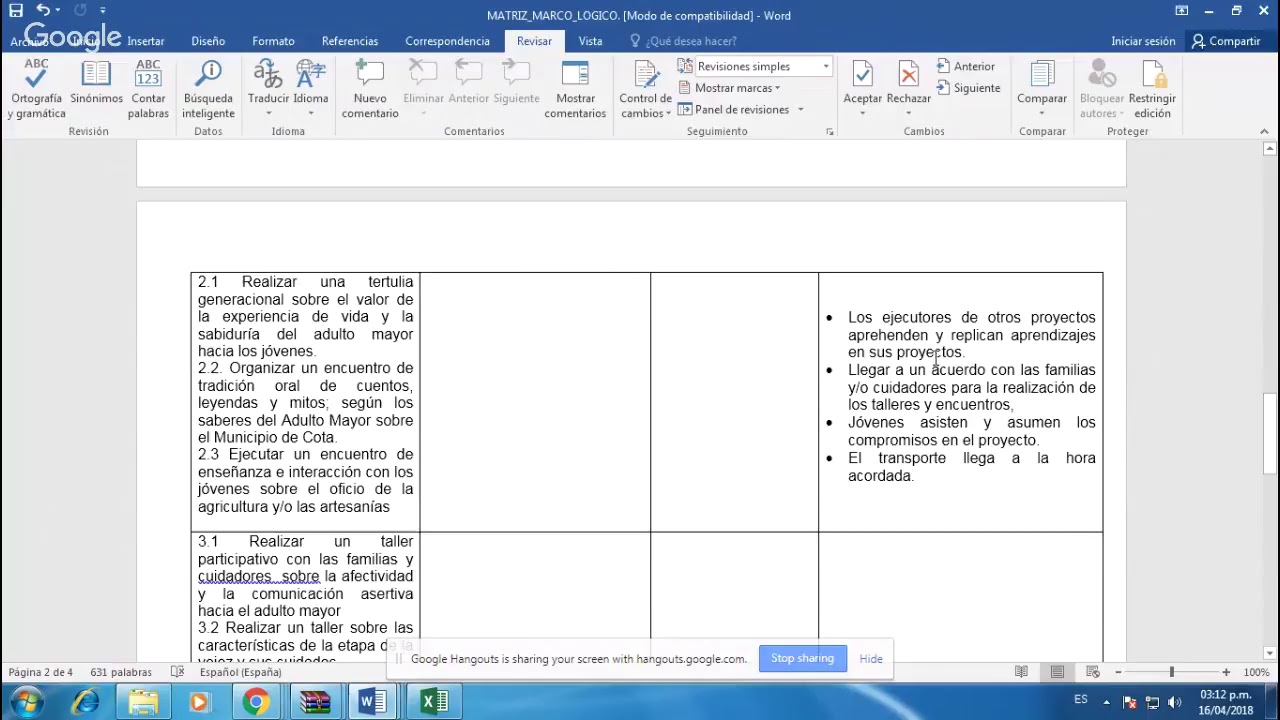Undo last action in quick access toolbar

tap(43, 11)
